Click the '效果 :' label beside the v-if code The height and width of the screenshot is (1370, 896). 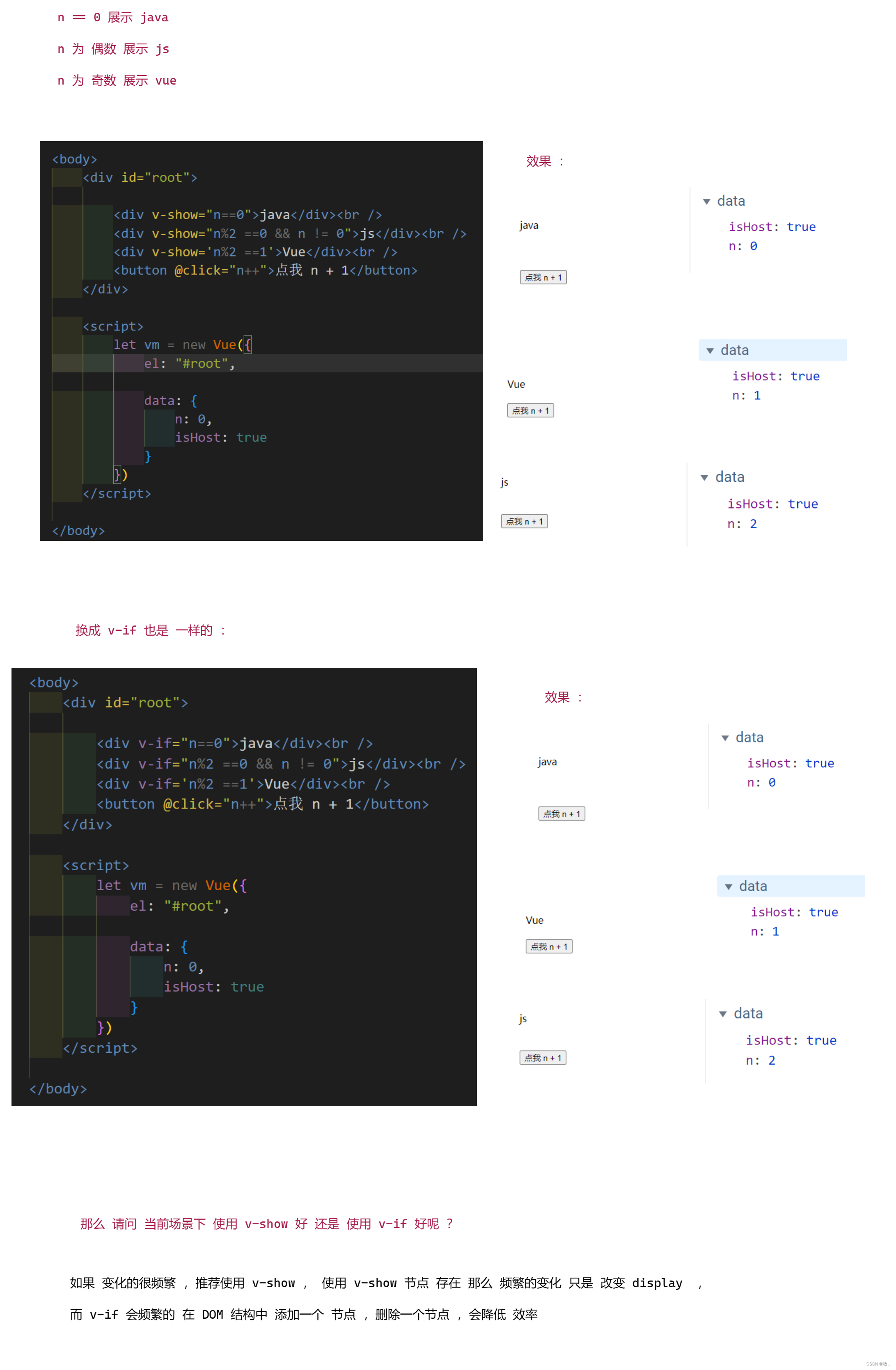564,697
